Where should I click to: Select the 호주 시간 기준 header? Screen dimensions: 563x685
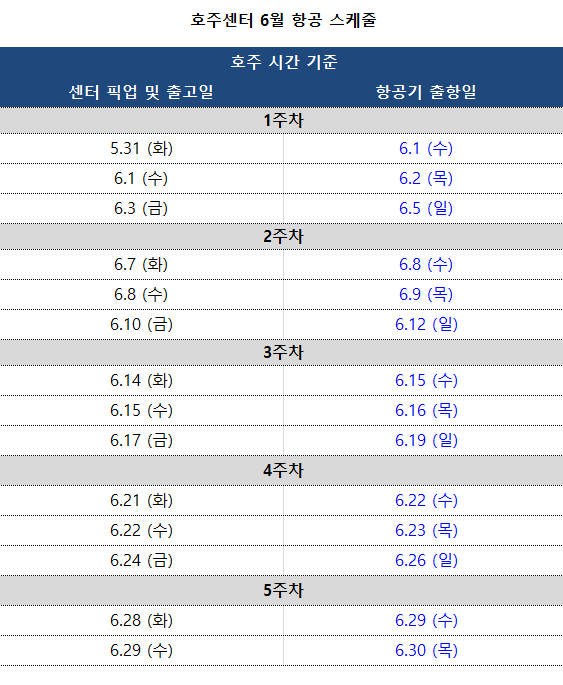pyautogui.click(x=283, y=62)
